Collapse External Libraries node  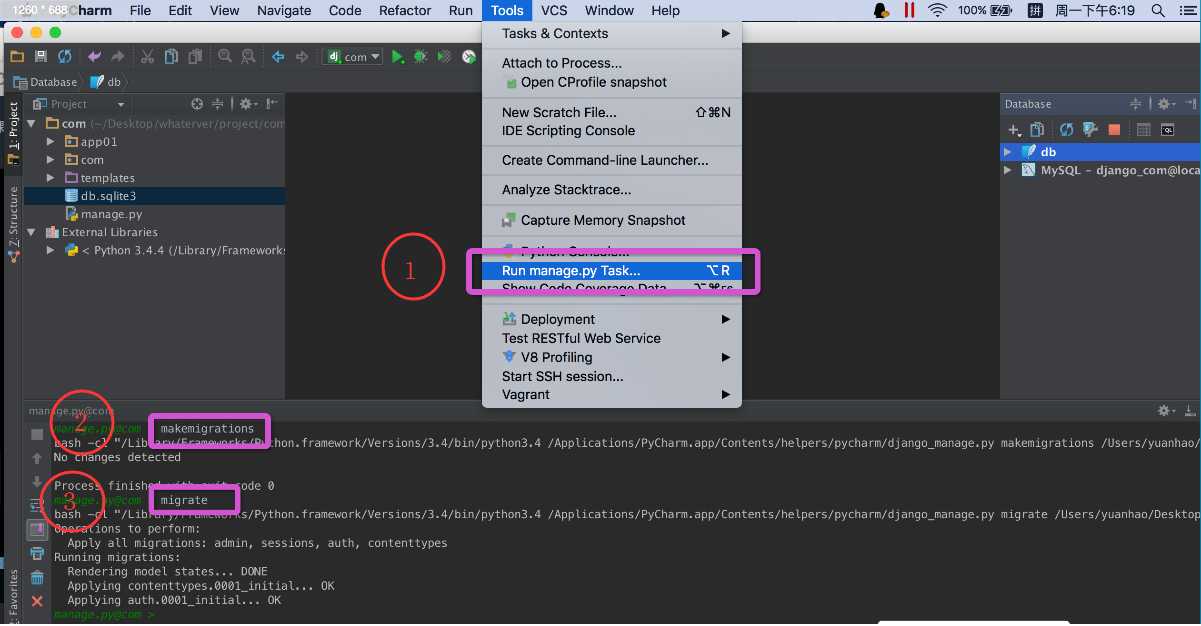[x=32, y=232]
